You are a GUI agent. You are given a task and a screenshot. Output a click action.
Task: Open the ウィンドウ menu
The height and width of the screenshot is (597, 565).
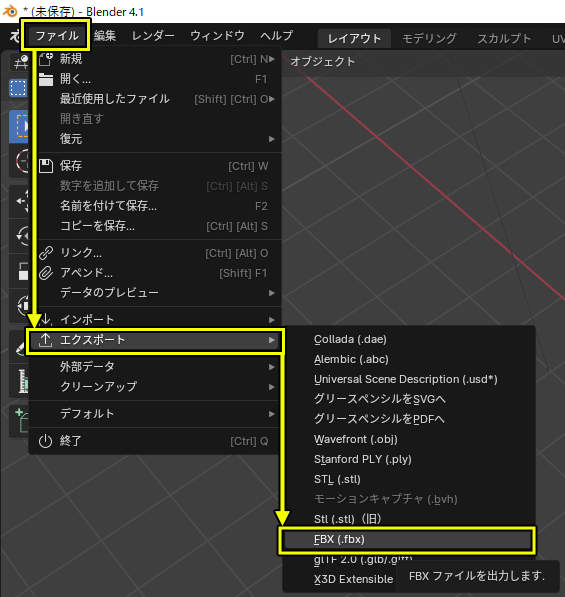click(217, 36)
